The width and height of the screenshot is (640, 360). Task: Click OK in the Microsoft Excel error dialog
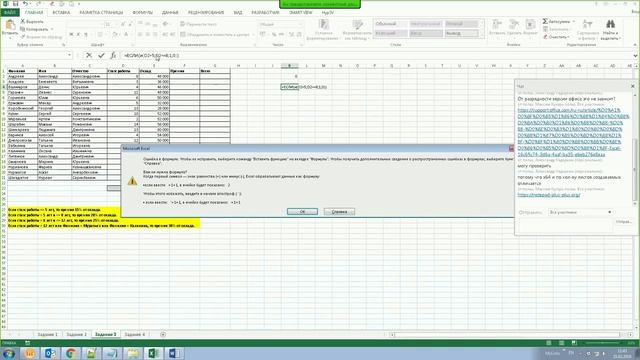coord(302,211)
